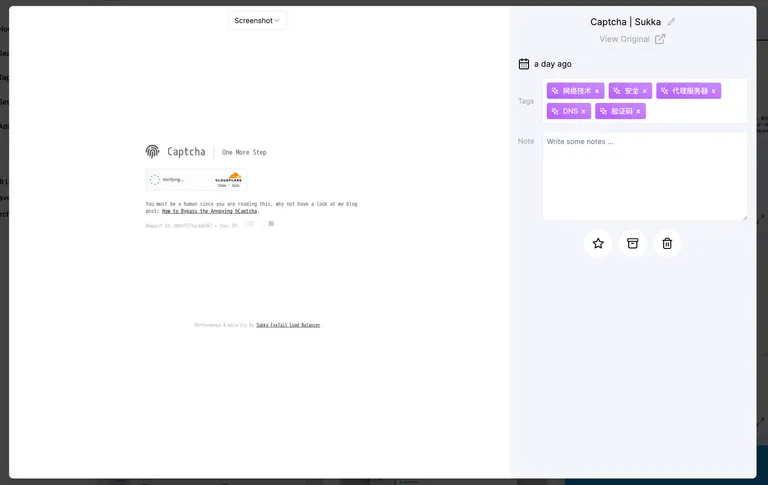This screenshot has width=768, height=485.
Task: Remove the 网络技术 tag
Action: click(x=597, y=91)
